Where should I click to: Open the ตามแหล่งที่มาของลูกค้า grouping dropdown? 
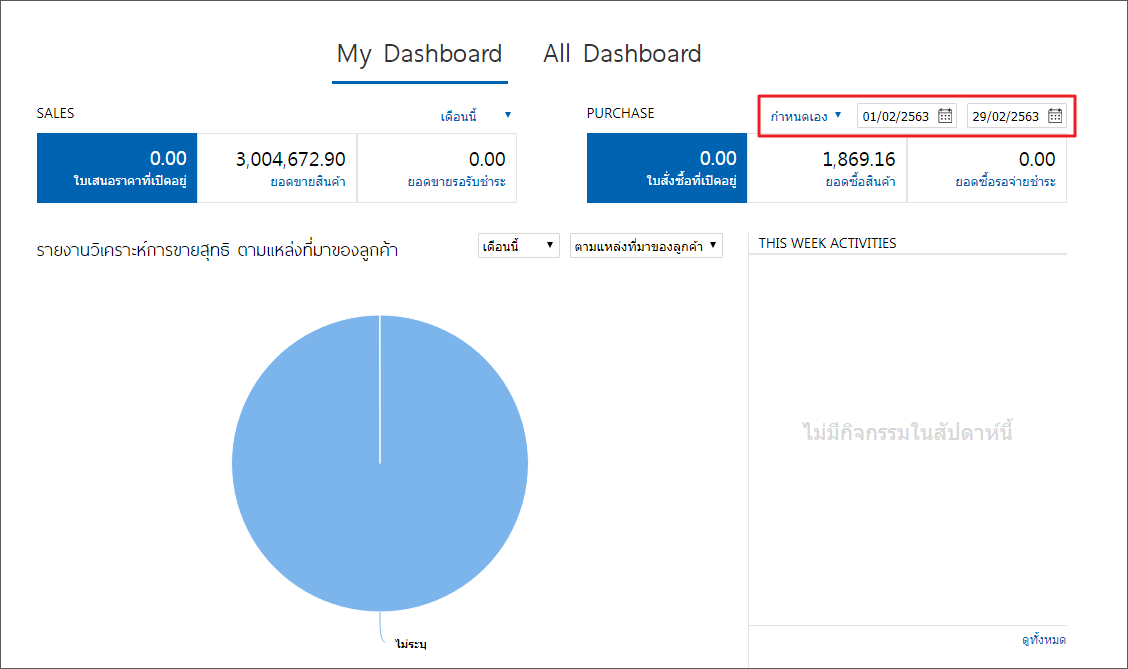[x=645, y=245]
